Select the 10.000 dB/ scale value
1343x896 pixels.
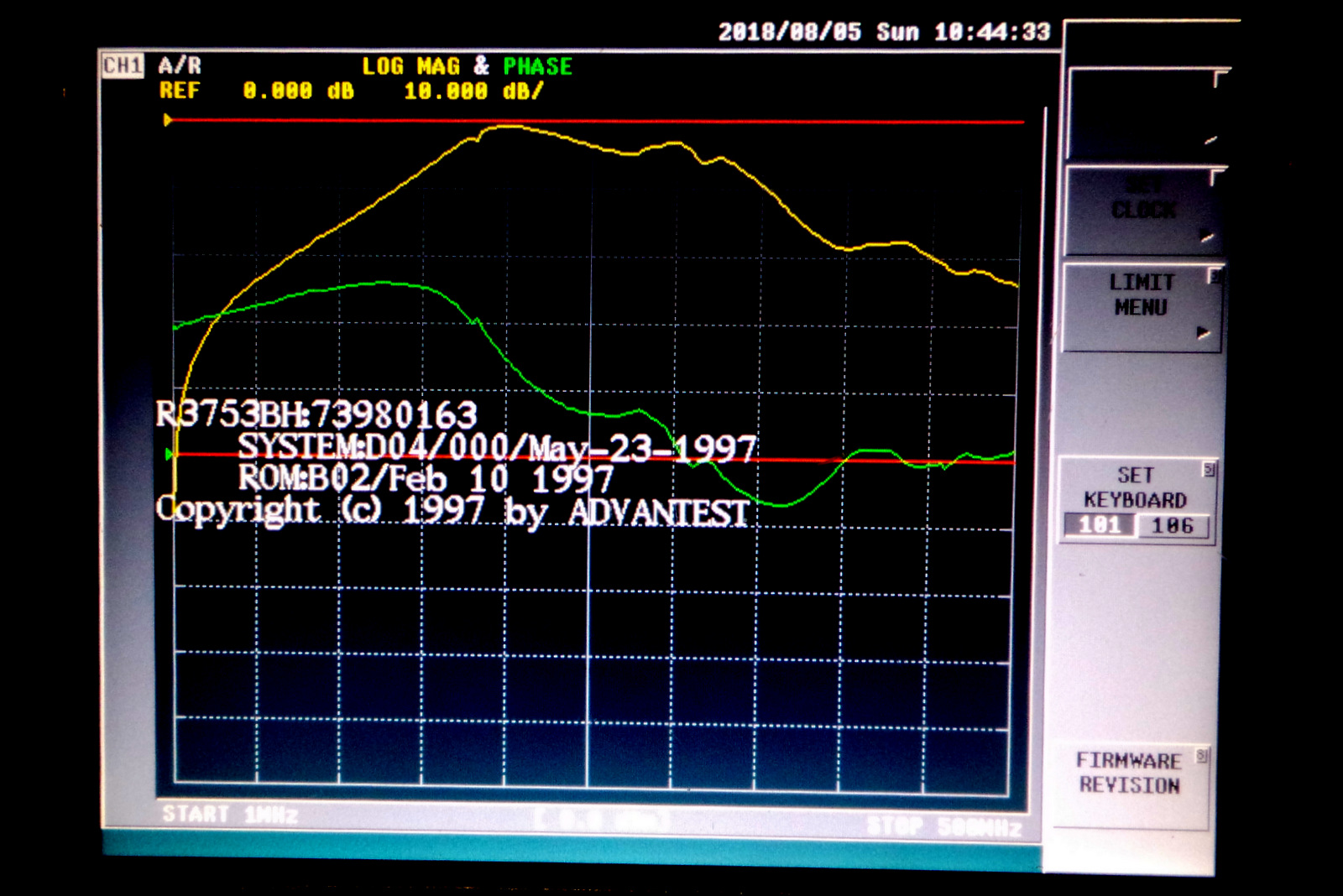pyautogui.click(x=473, y=91)
